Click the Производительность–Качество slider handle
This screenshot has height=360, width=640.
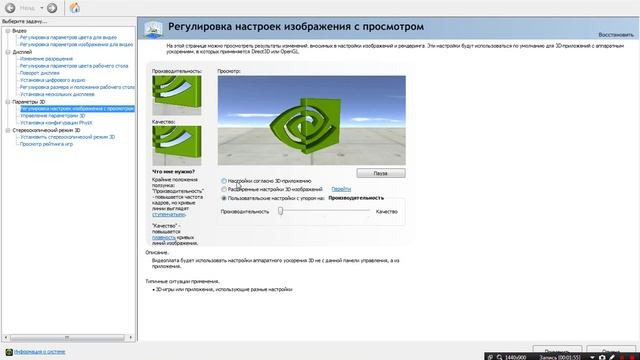280,211
